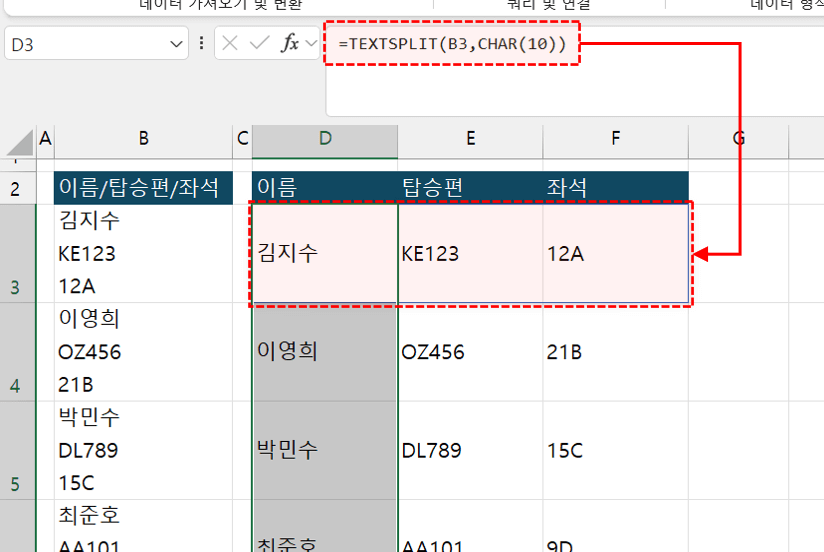Select column C header
The width and height of the screenshot is (824, 552).
242,141
